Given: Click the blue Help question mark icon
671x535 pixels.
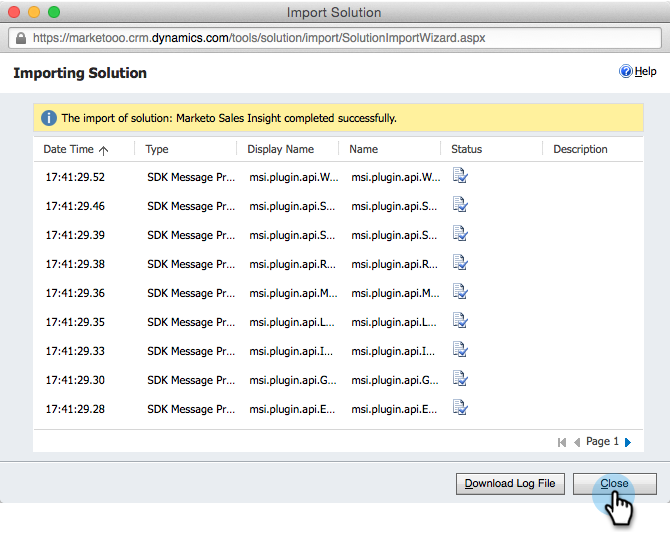Looking at the screenshot, I should pos(625,71).
